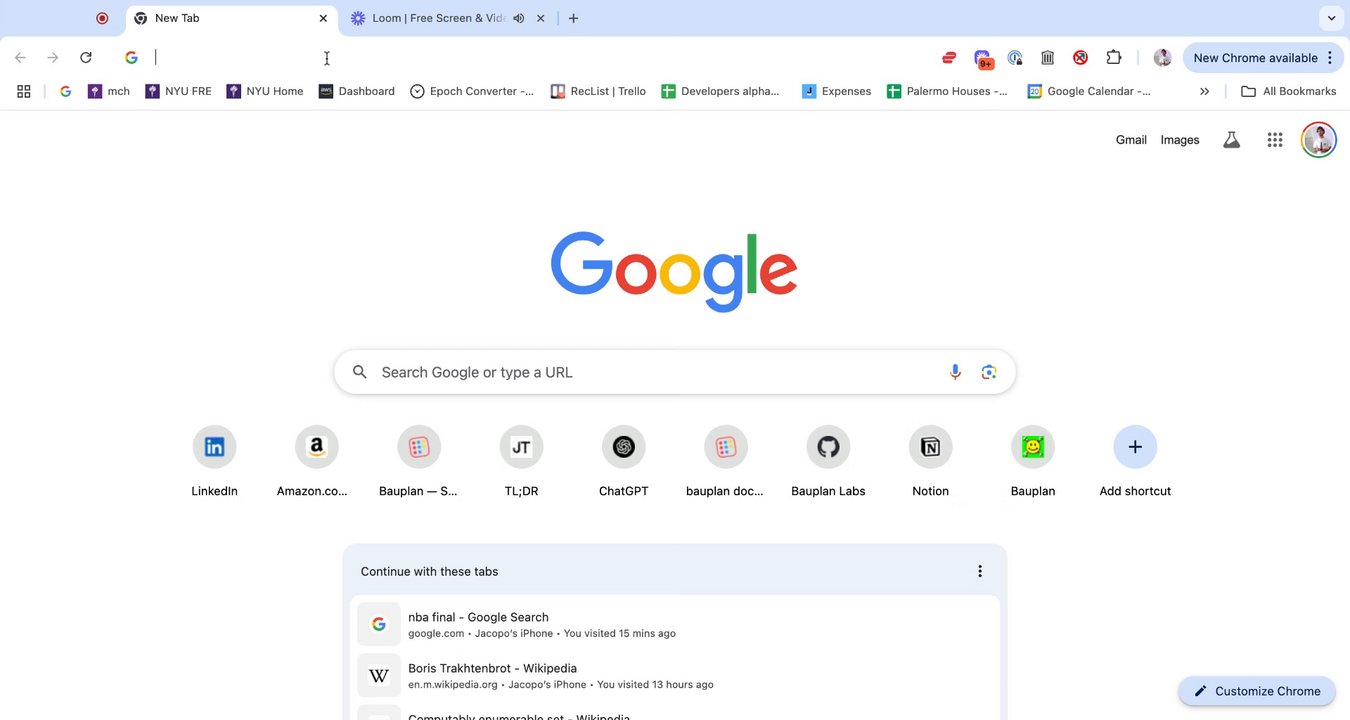Start a voice search with the microphone
The image size is (1350, 720).
[x=955, y=372]
